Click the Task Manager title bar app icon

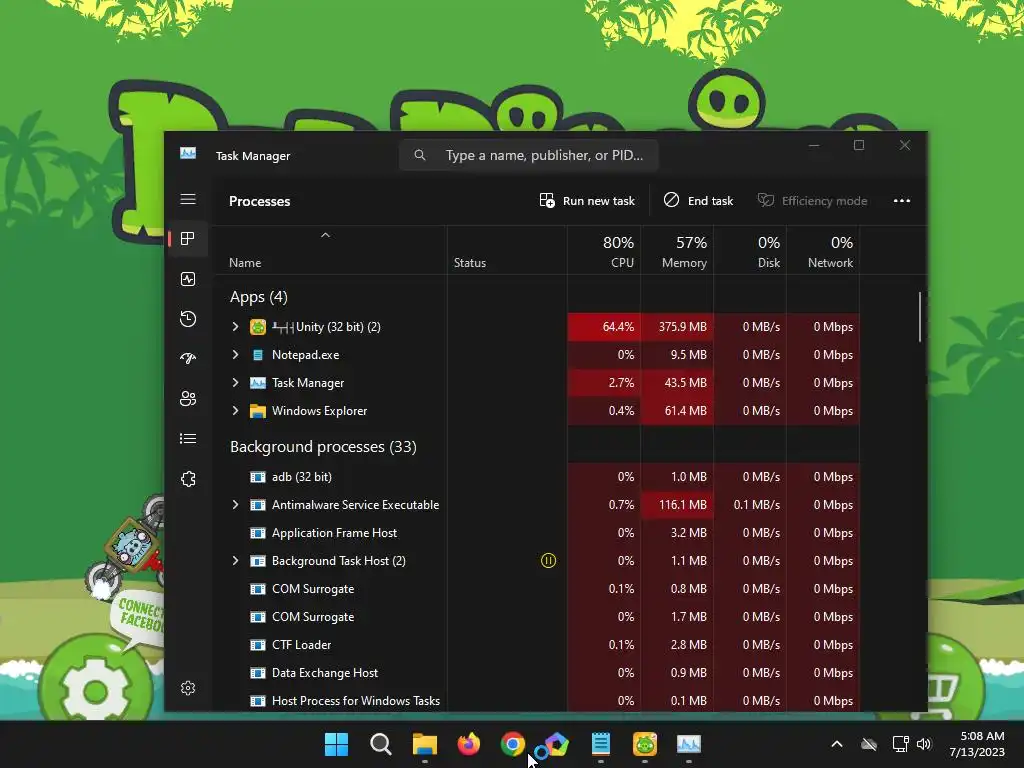[188, 153]
